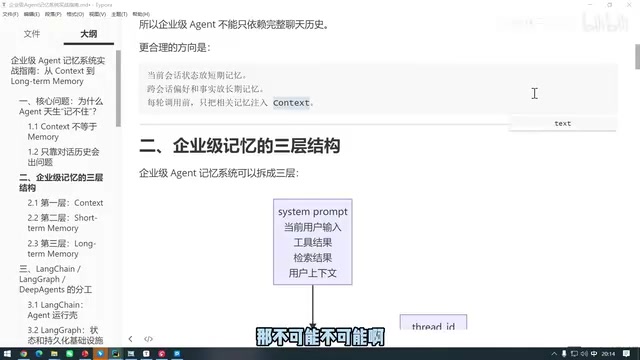
Task: Toggle source code mode button
Action: tap(148, 339)
